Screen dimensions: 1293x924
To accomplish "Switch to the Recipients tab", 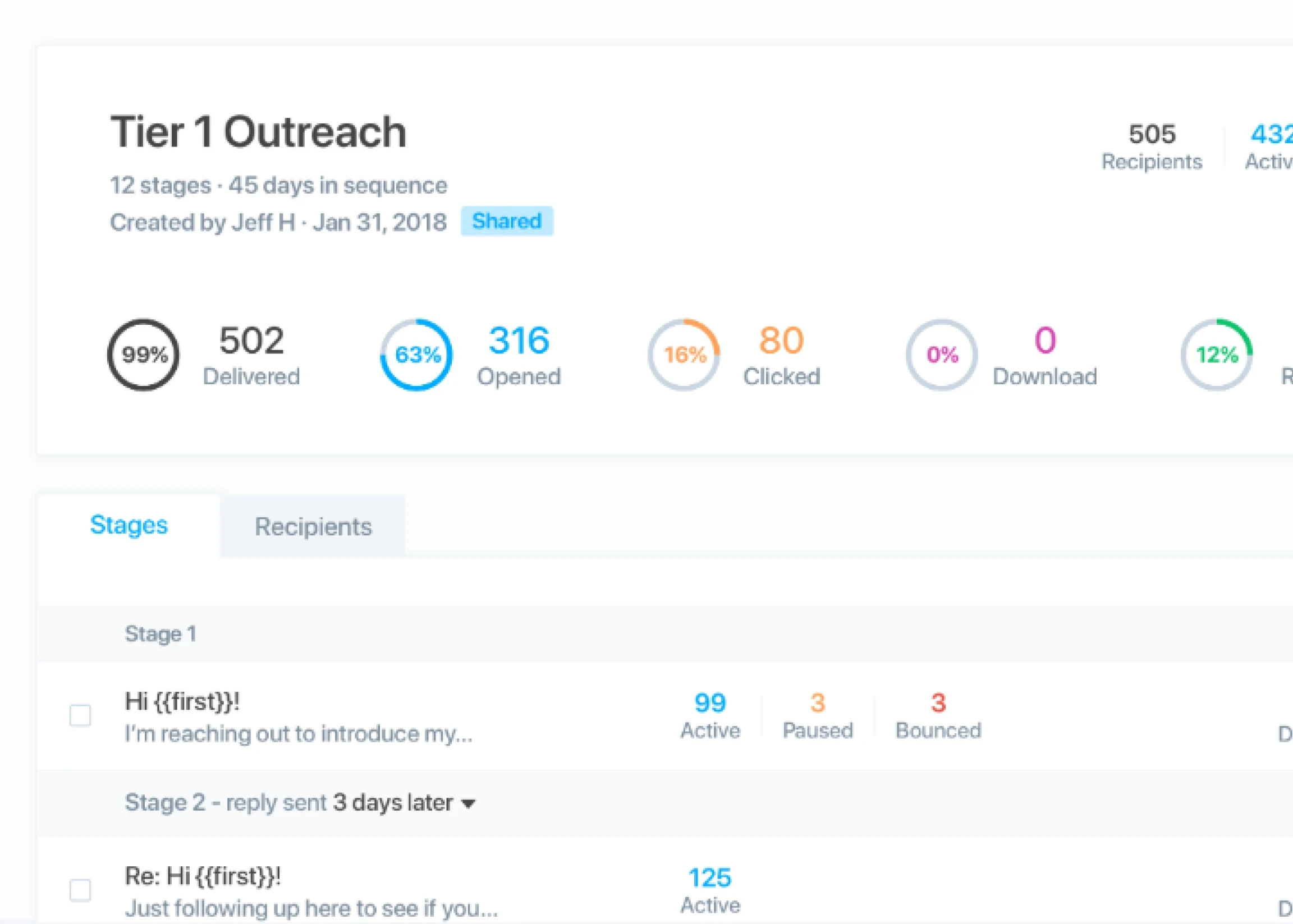I will (x=313, y=526).
